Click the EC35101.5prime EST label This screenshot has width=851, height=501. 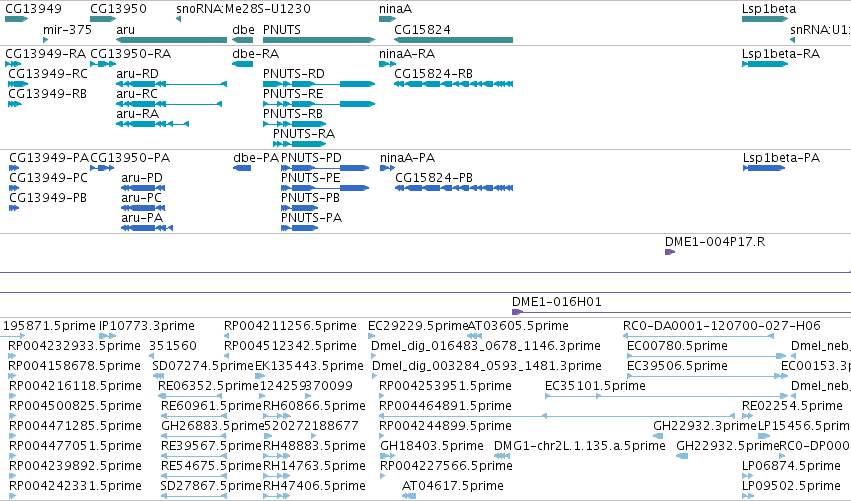pyautogui.click(x=595, y=386)
